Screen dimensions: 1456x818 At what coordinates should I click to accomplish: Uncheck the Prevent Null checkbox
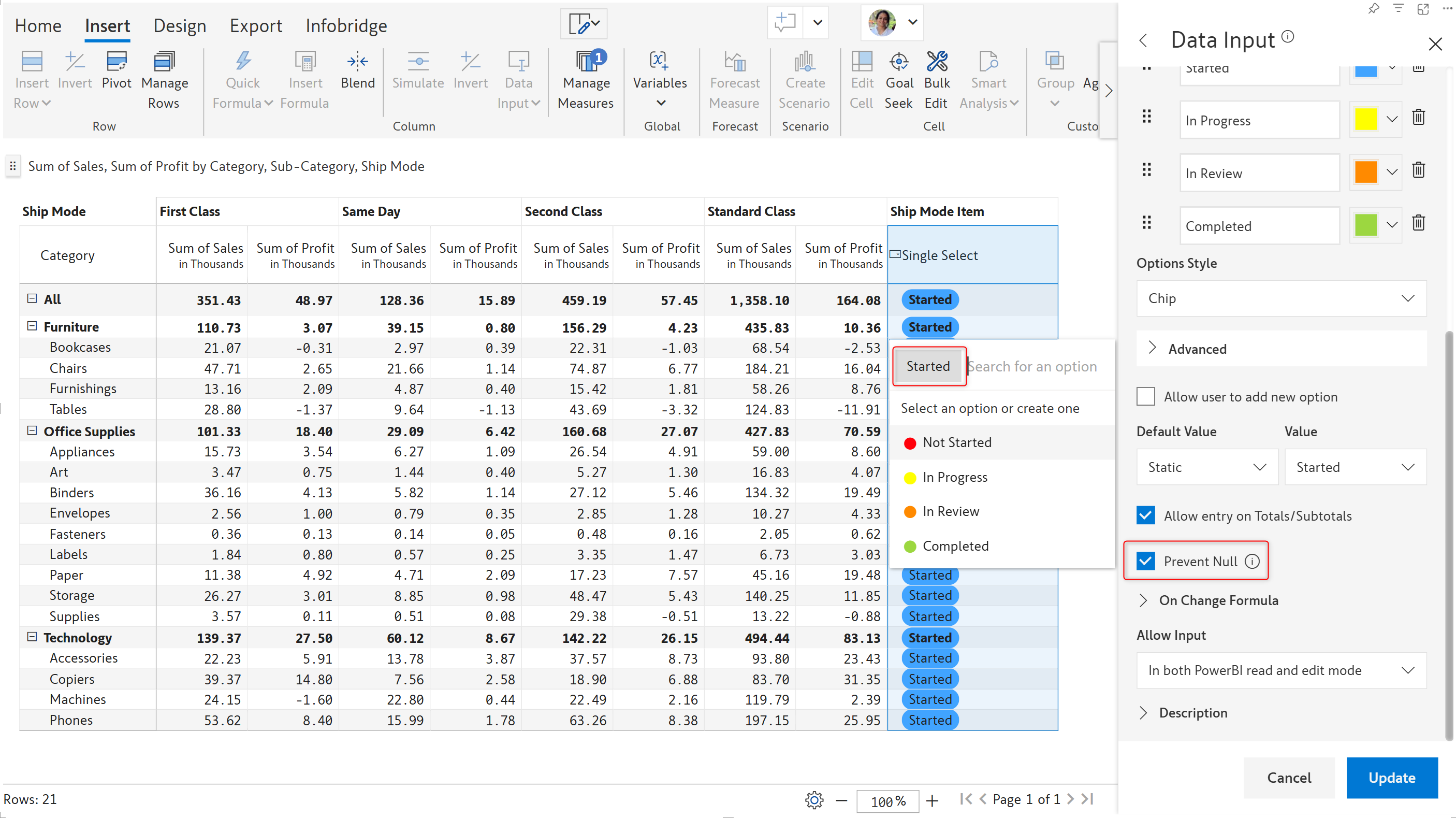tap(1146, 561)
